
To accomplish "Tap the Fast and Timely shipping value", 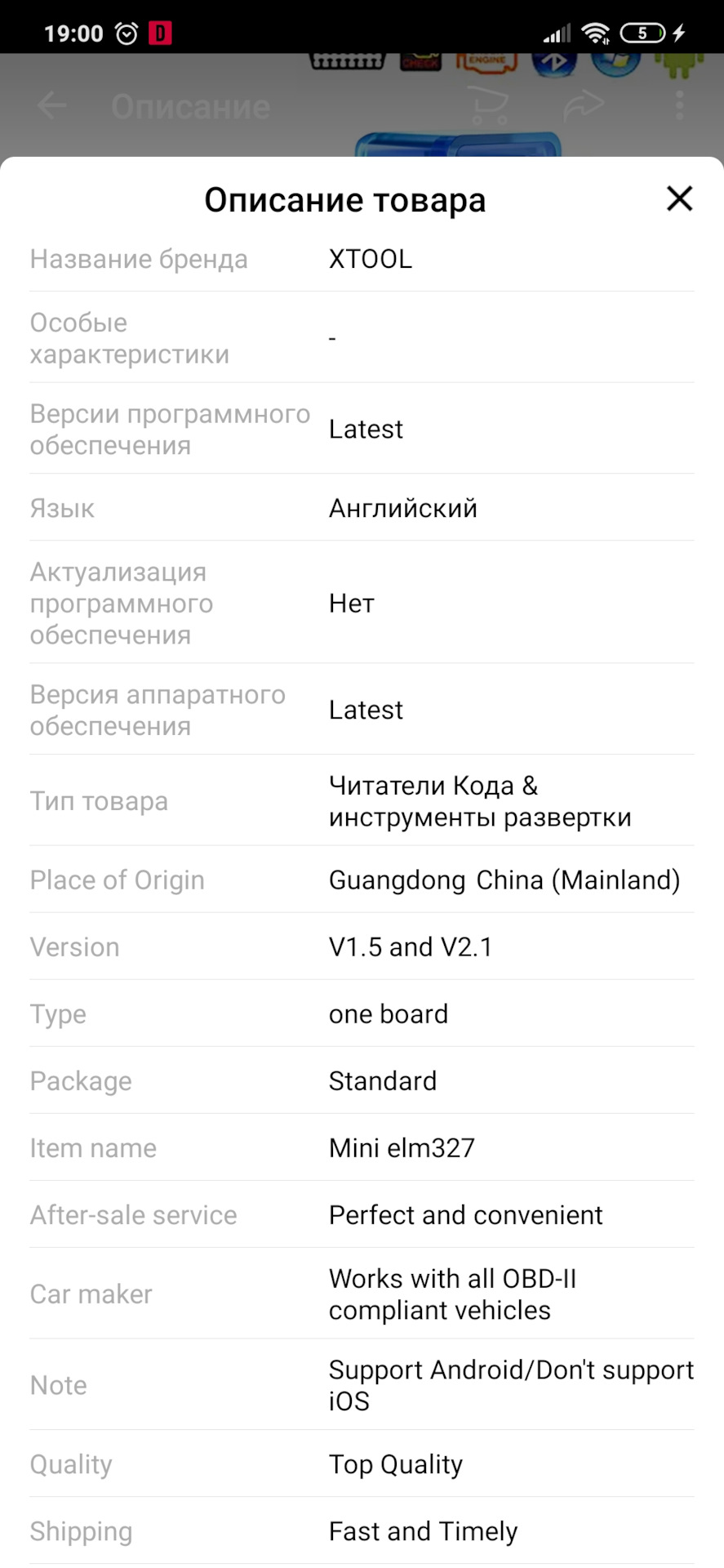I will pyautogui.click(x=423, y=1531).
